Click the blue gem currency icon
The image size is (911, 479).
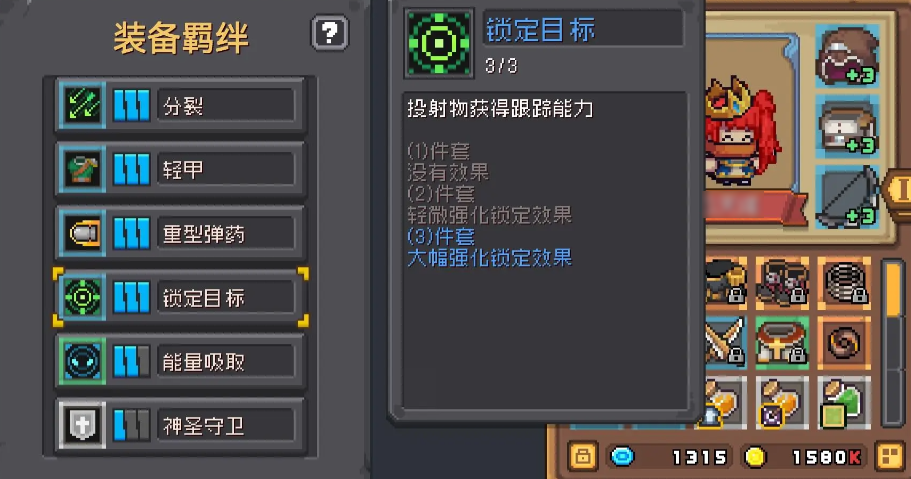point(622,457)
